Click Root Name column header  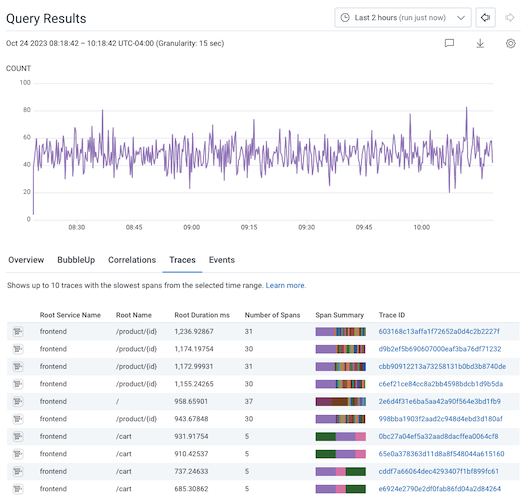tap(134, 315)
